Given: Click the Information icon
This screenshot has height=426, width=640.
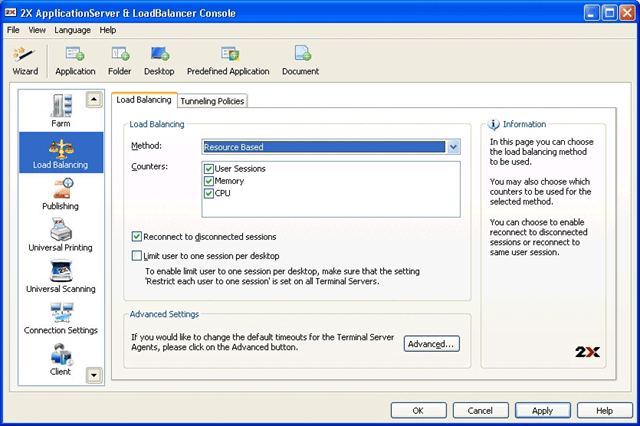Looking at the screenshot, I should click(493, 124).
